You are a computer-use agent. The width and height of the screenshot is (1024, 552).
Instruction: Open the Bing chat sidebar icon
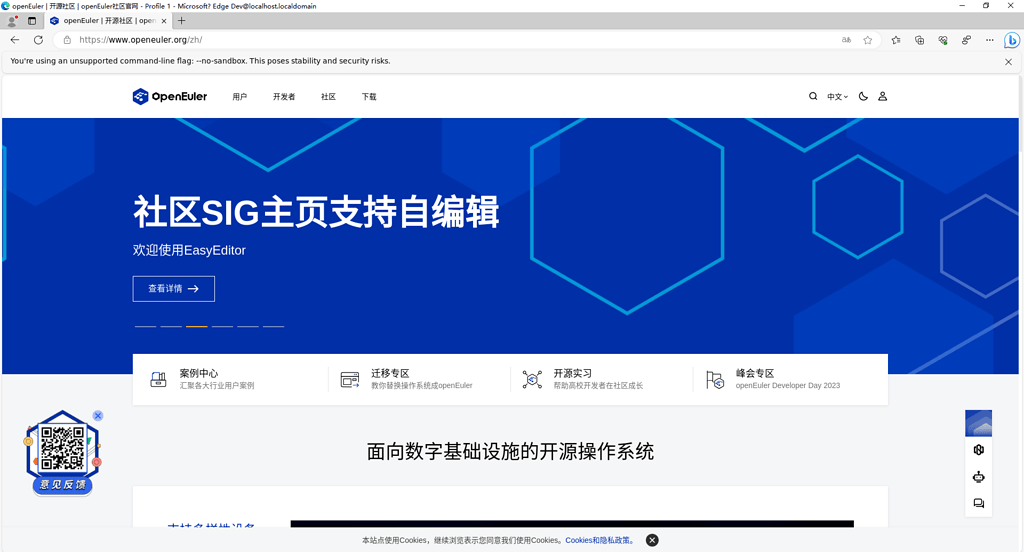point(1012,40)
